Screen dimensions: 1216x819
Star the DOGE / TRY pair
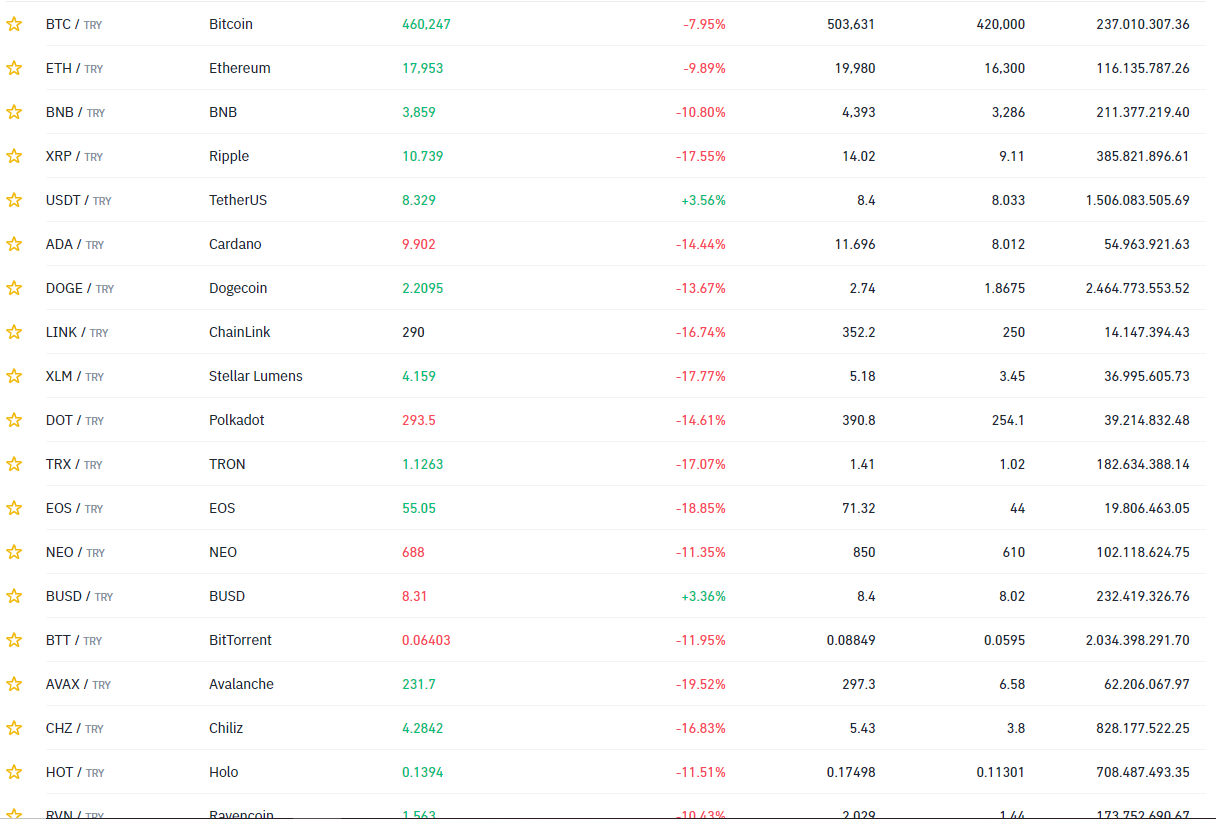pos(14,288)
